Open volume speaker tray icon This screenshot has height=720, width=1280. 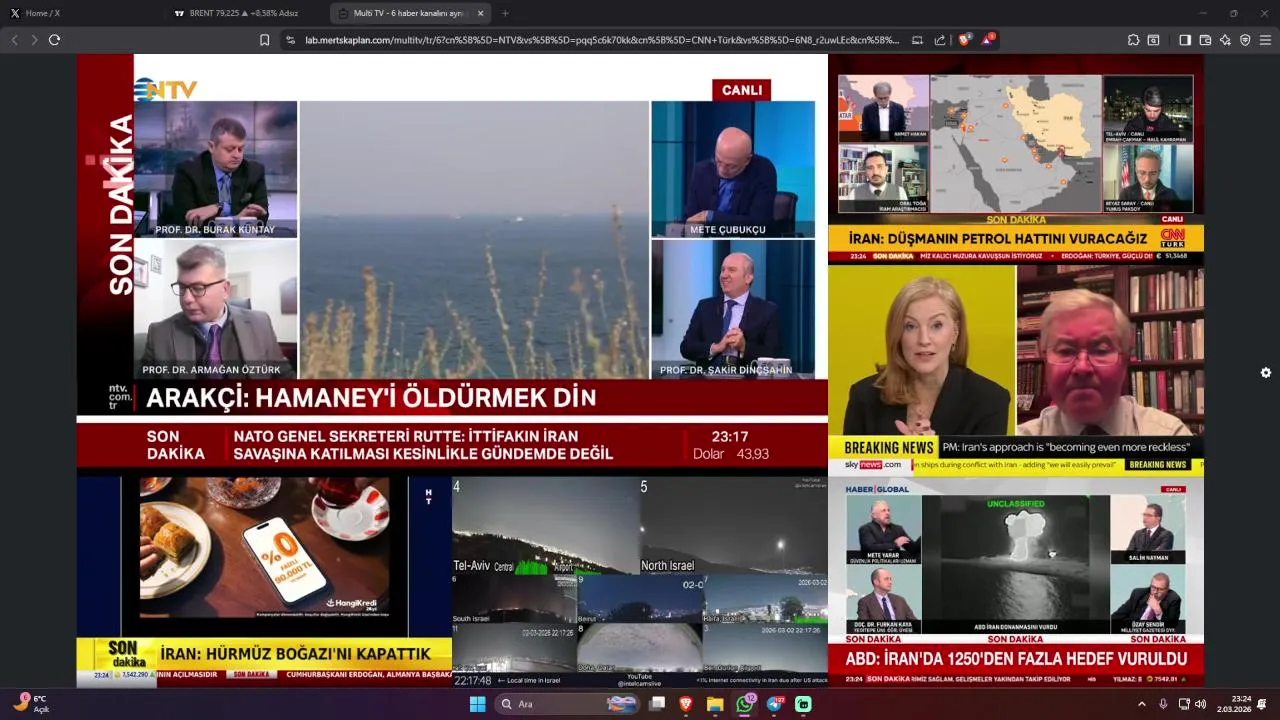tap(1201, 704)
